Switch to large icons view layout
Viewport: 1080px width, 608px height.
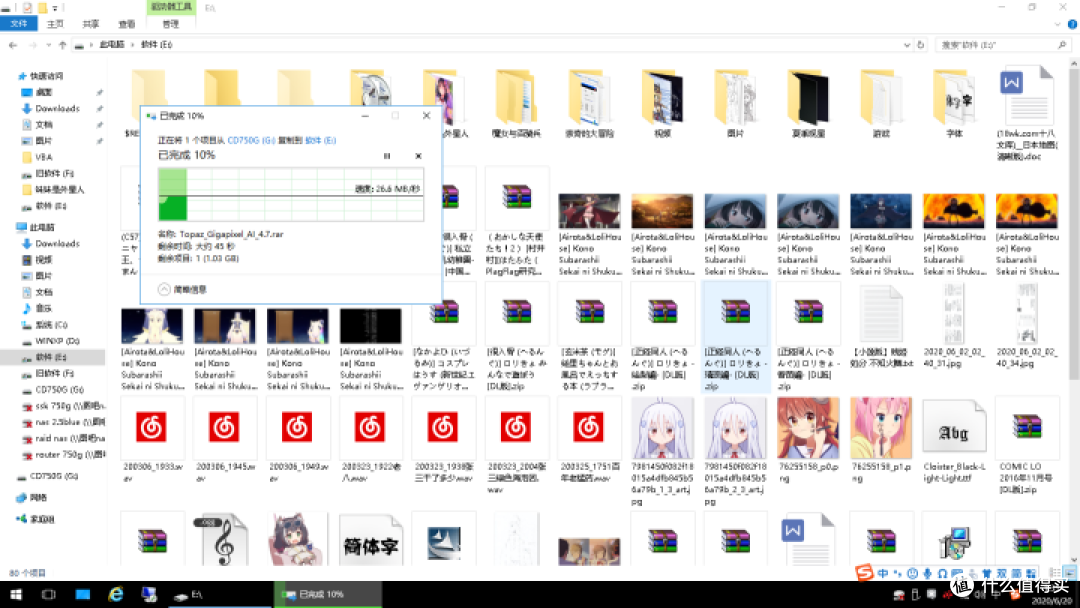pos(1070,573)
